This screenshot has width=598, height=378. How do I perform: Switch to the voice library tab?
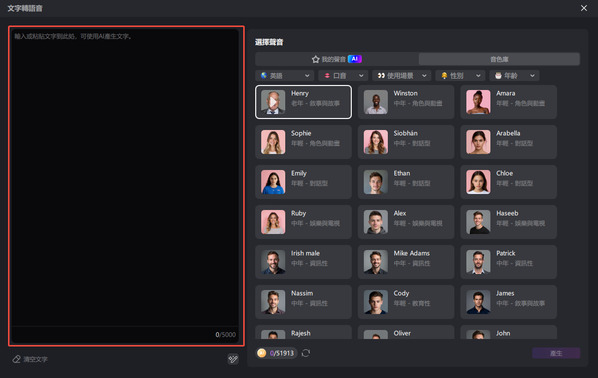[x=499, y=59]
